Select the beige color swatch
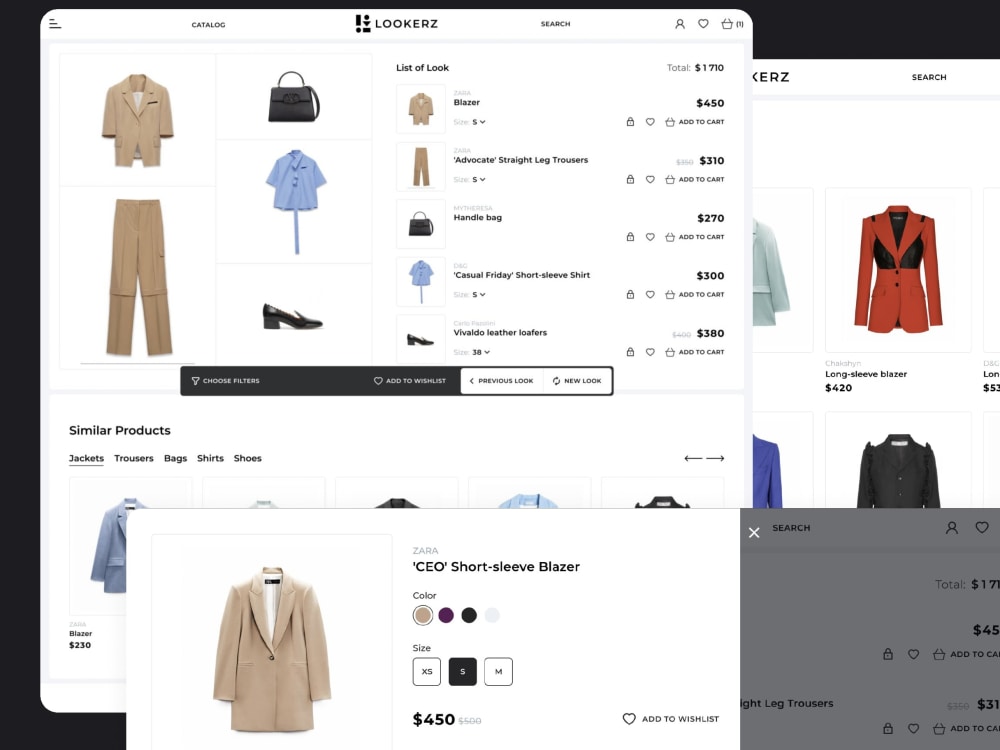 (423, 615)
